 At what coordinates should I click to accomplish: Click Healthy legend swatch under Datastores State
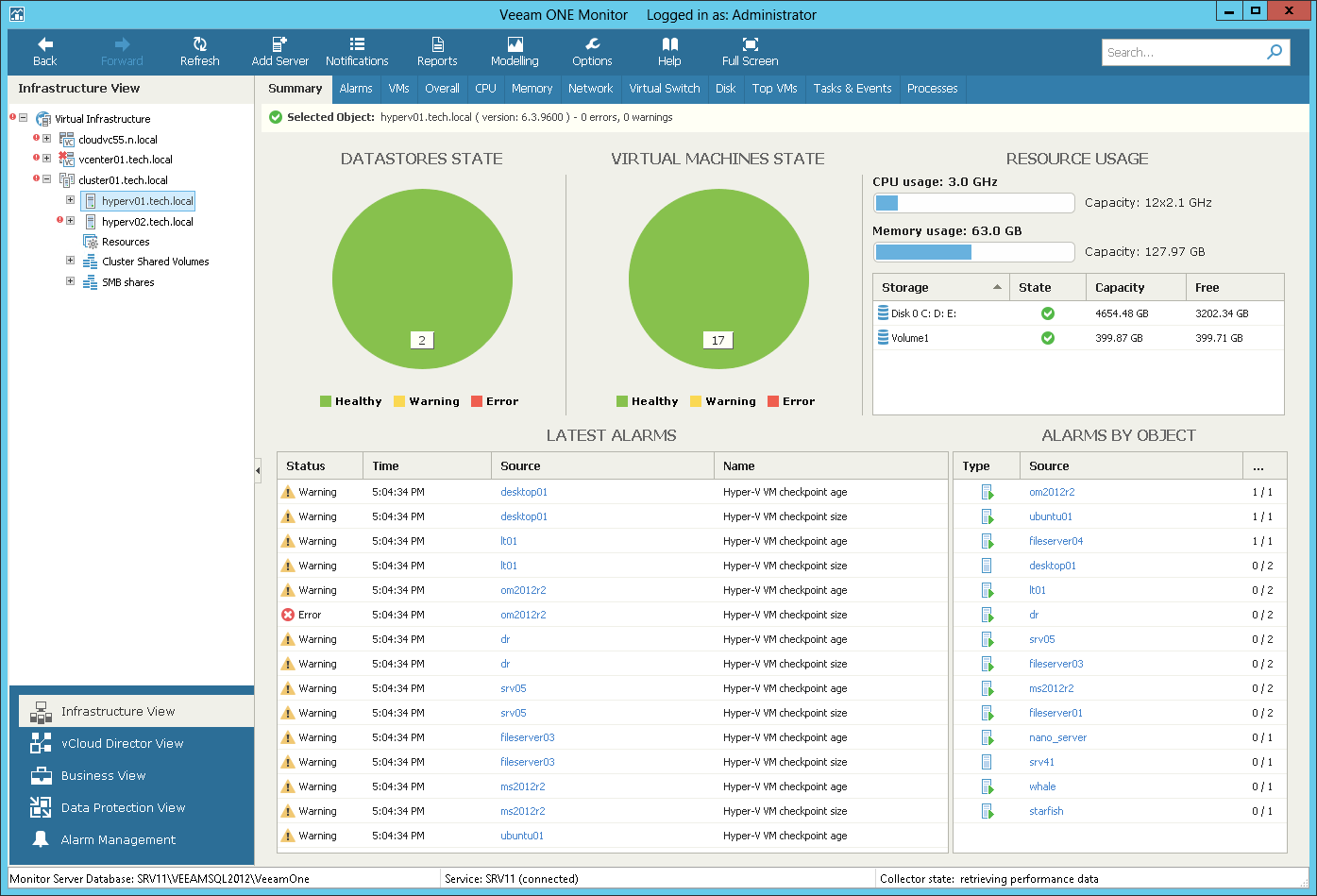(326, 401)
